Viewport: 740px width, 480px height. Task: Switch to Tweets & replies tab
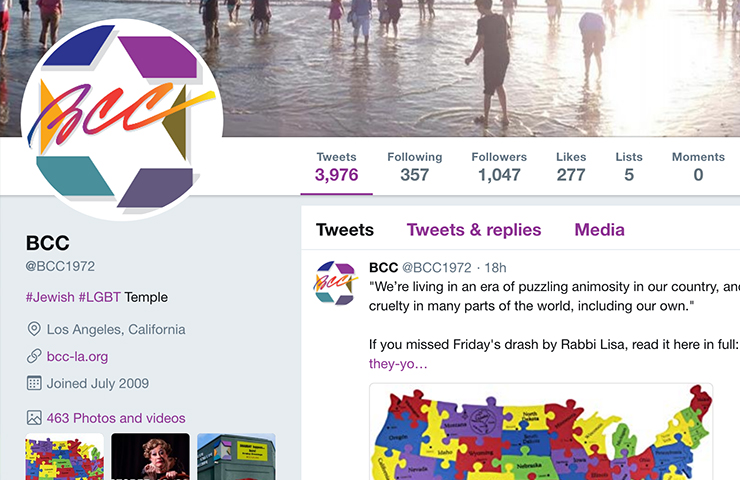click(x=474, y=230)
